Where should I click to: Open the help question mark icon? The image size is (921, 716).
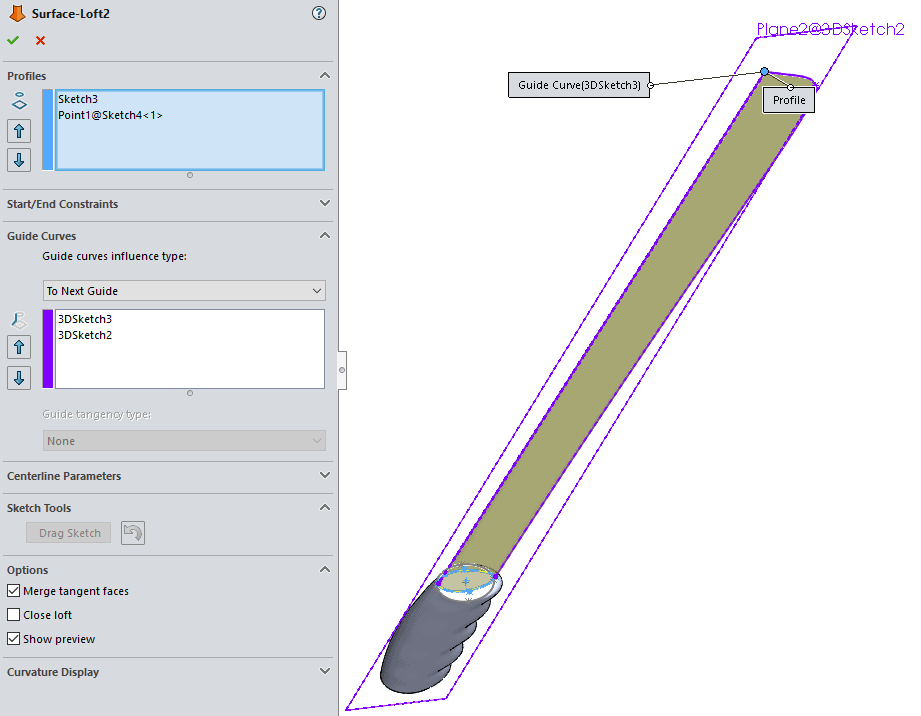click(319, 13)
